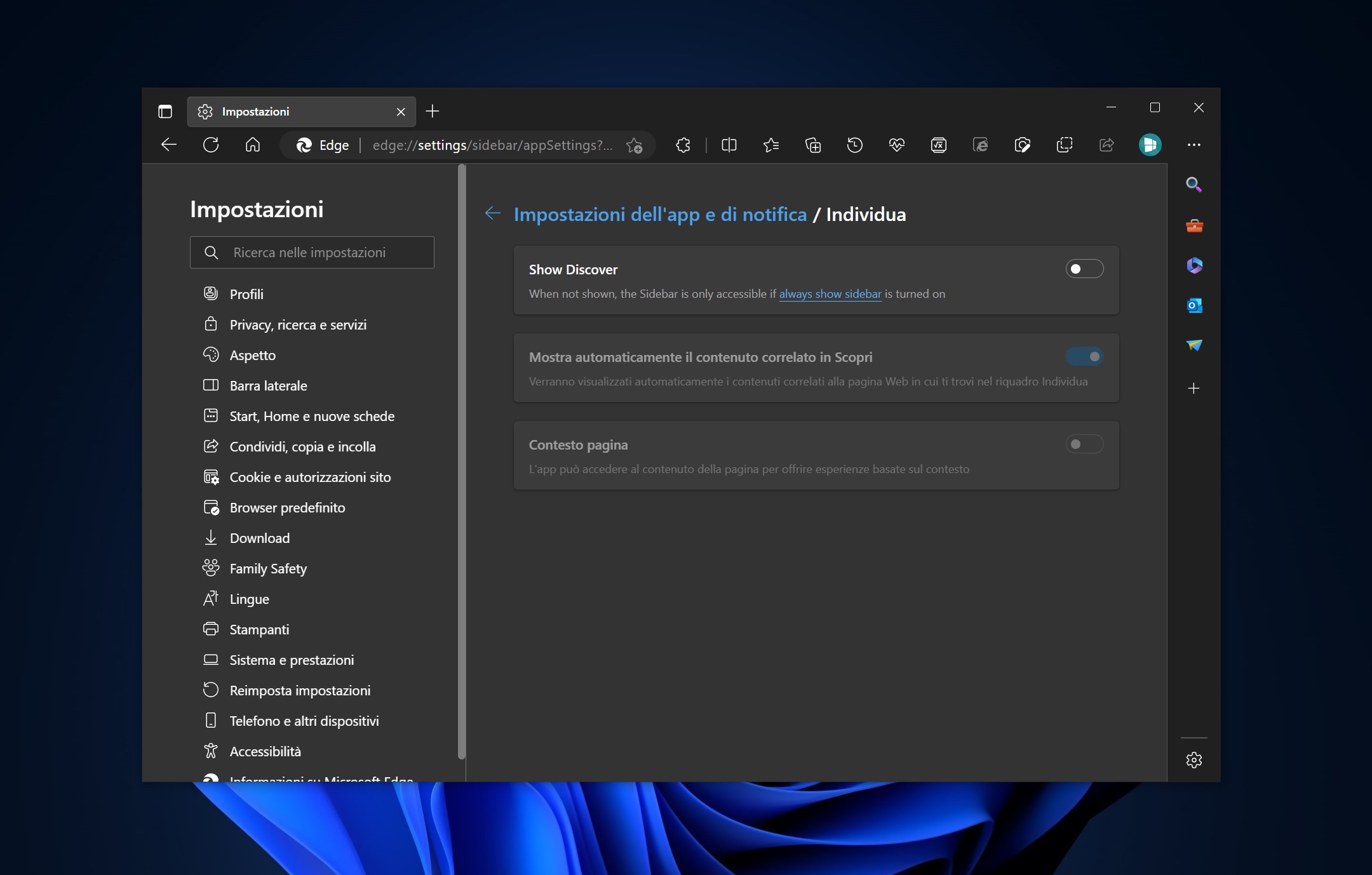This screenshot has width=1372, height=875.
Task: Reload the page with refresh icon
Action: click(x=211, y=145)
